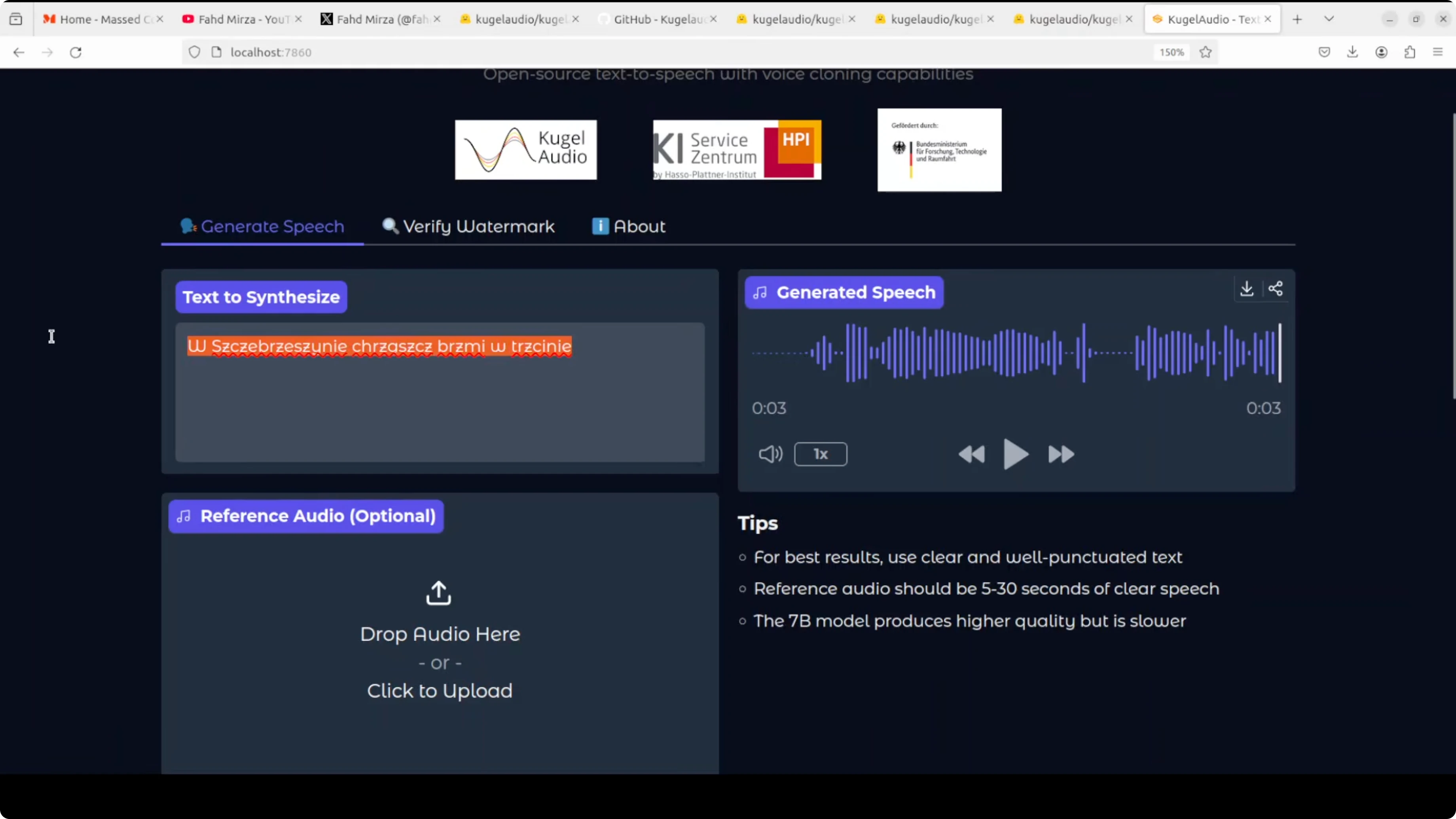The height and width of the screenshot is (819, 1456).
Task: Change the 1x playback speed
Action: [x=820, y=454]
